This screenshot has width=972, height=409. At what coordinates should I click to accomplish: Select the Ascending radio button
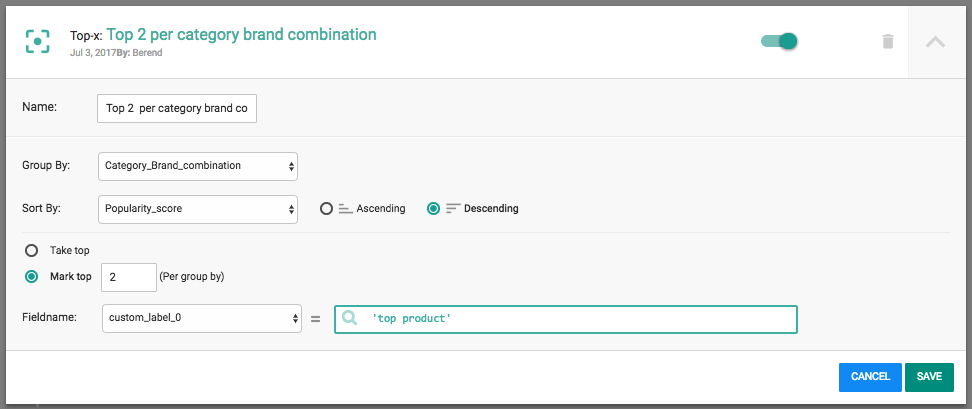(x=326, y=209)
